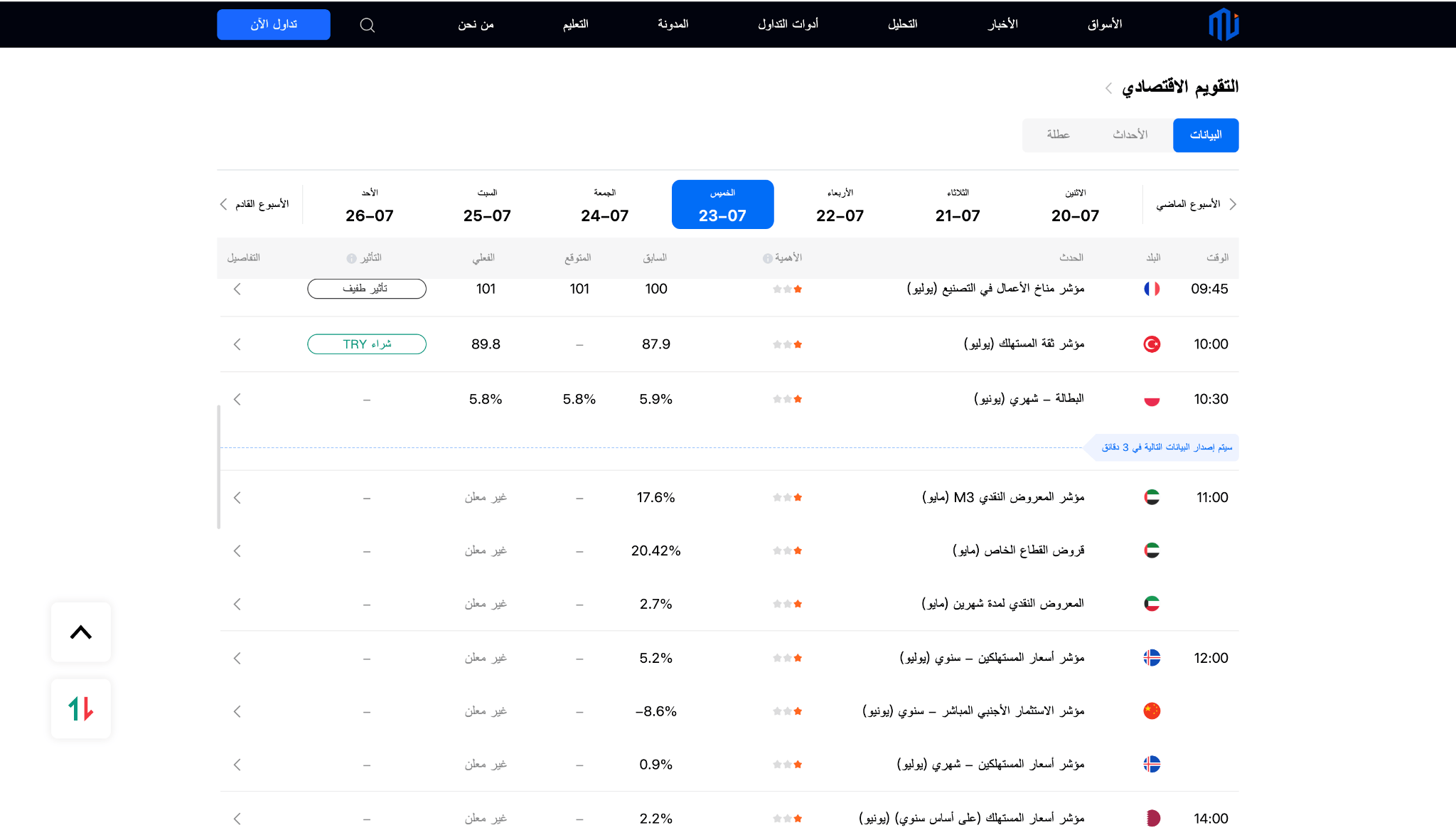
Task: Click the Poland flag at 10:30
Action: (1152, 399)
